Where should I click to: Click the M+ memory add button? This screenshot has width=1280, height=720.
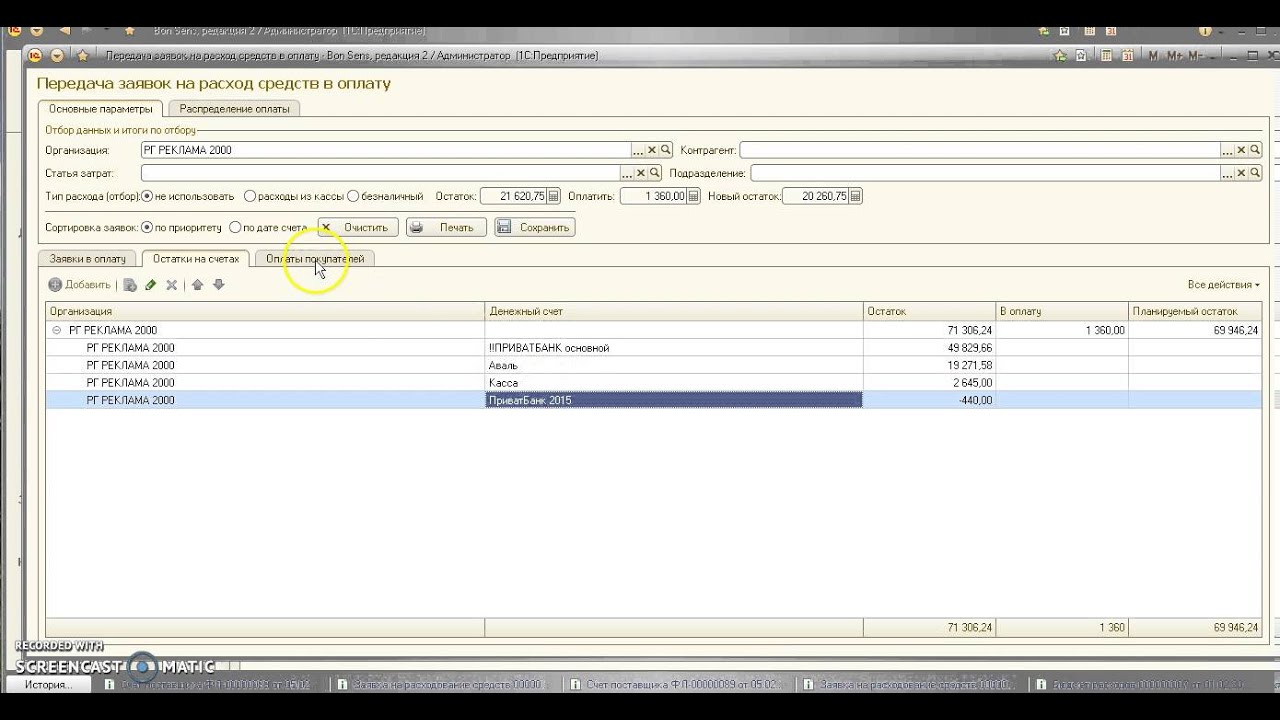tap(1175, 56)
